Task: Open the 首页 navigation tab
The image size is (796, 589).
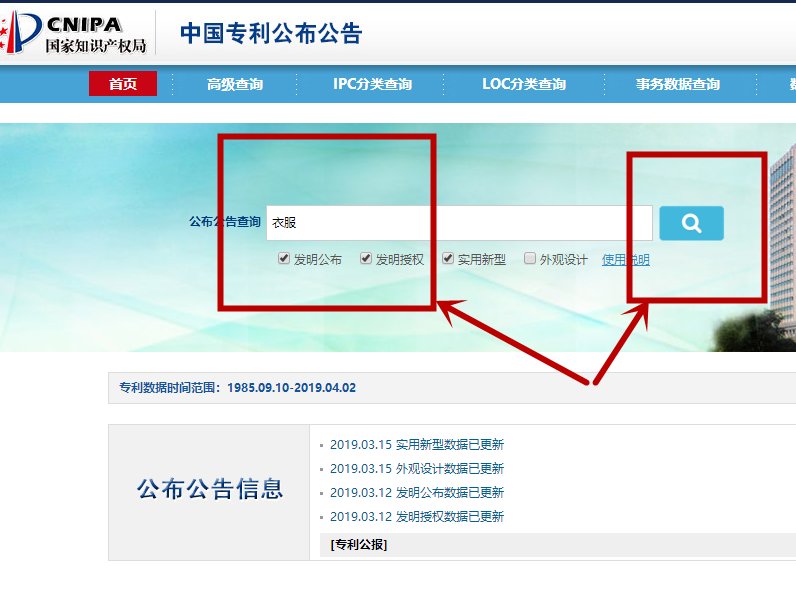Action: (x=123, y=84)
